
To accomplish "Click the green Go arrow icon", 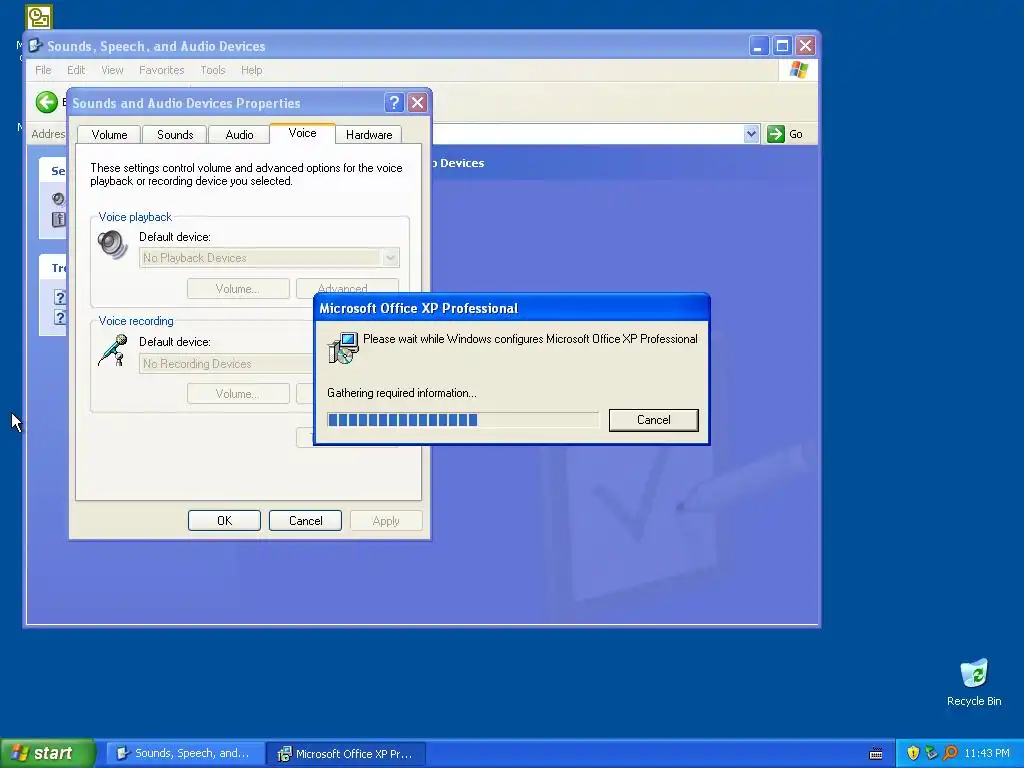I will point(775,134).
